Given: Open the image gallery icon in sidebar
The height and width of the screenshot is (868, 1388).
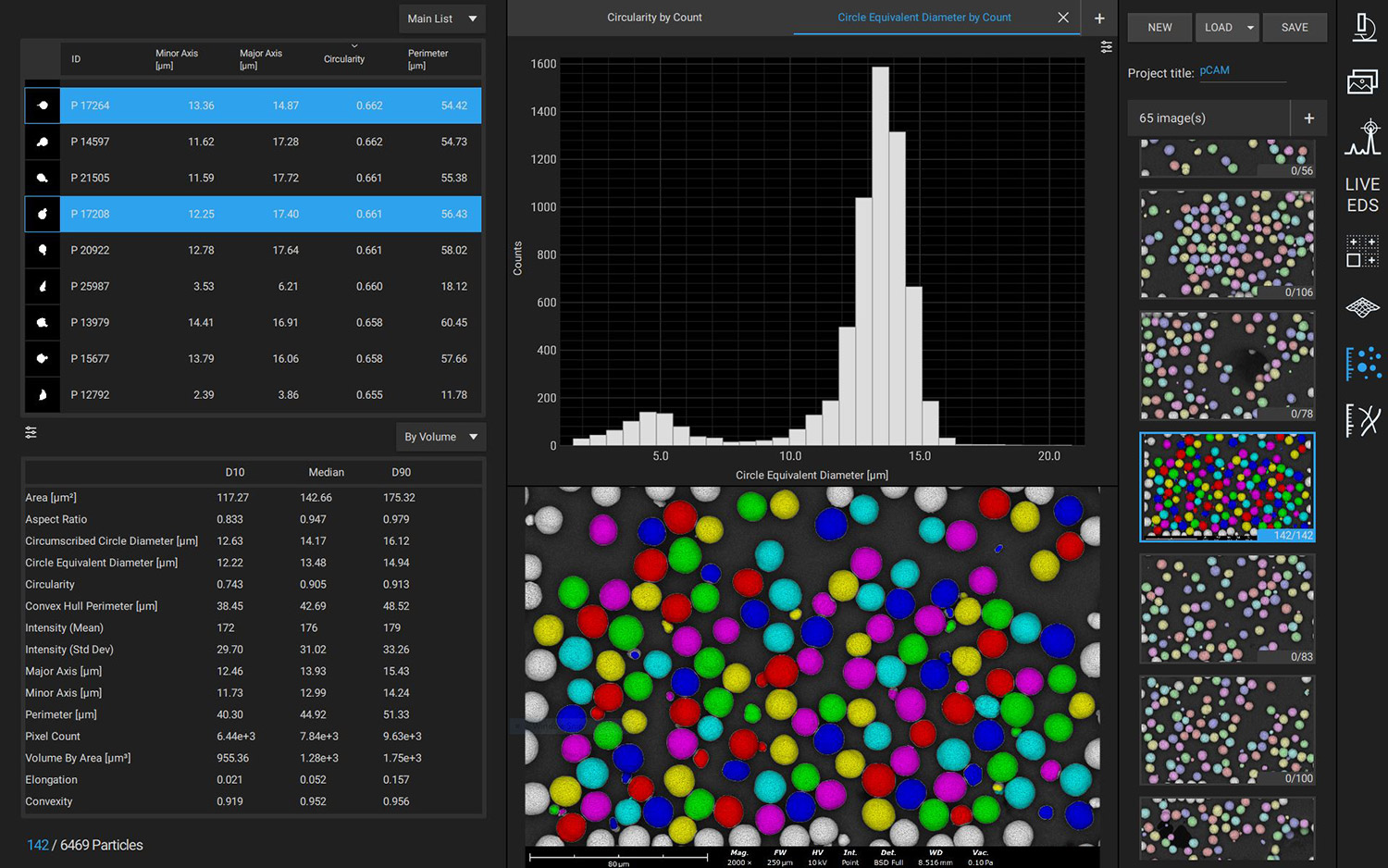Looking at the screenshot, I should [1362, 82].
